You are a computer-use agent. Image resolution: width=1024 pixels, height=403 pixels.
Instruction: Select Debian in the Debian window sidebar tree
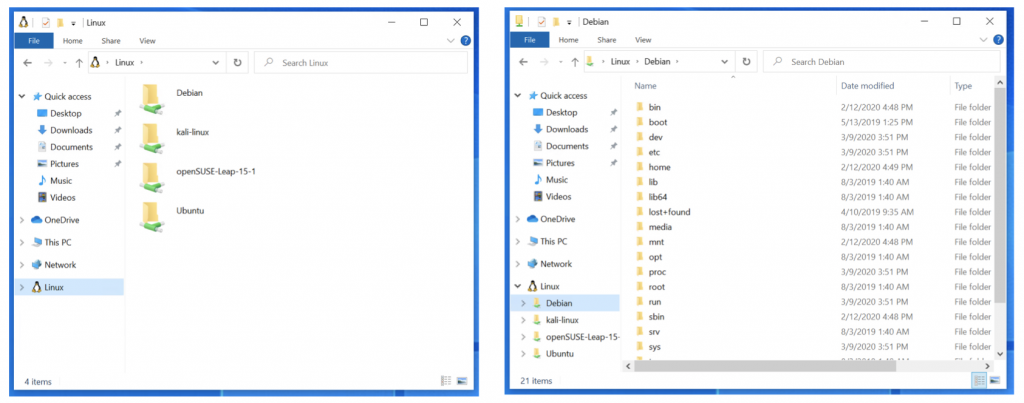point(558,303)
